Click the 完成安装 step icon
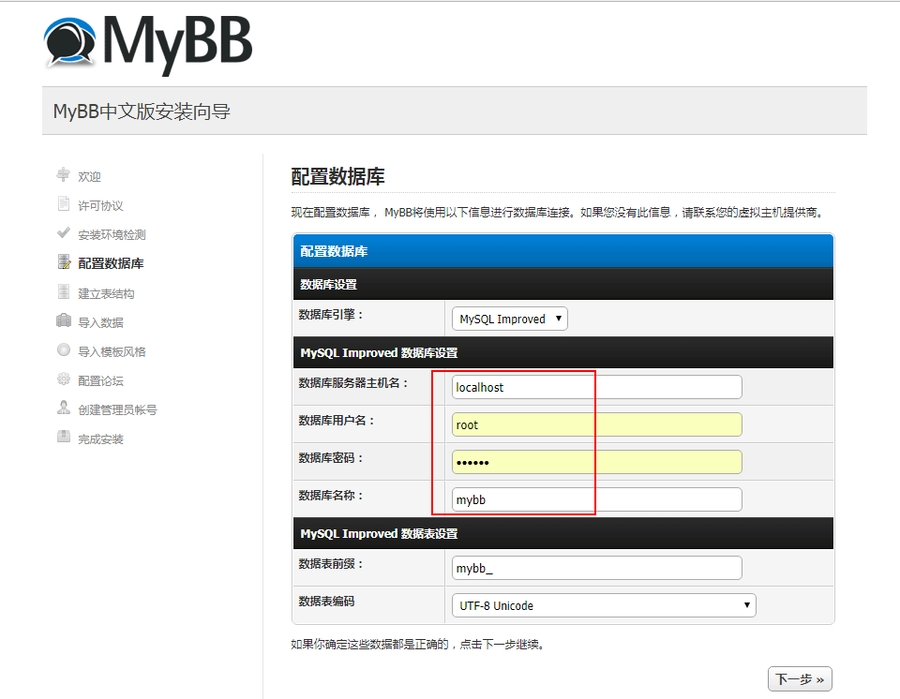 (x=63, y=438)
